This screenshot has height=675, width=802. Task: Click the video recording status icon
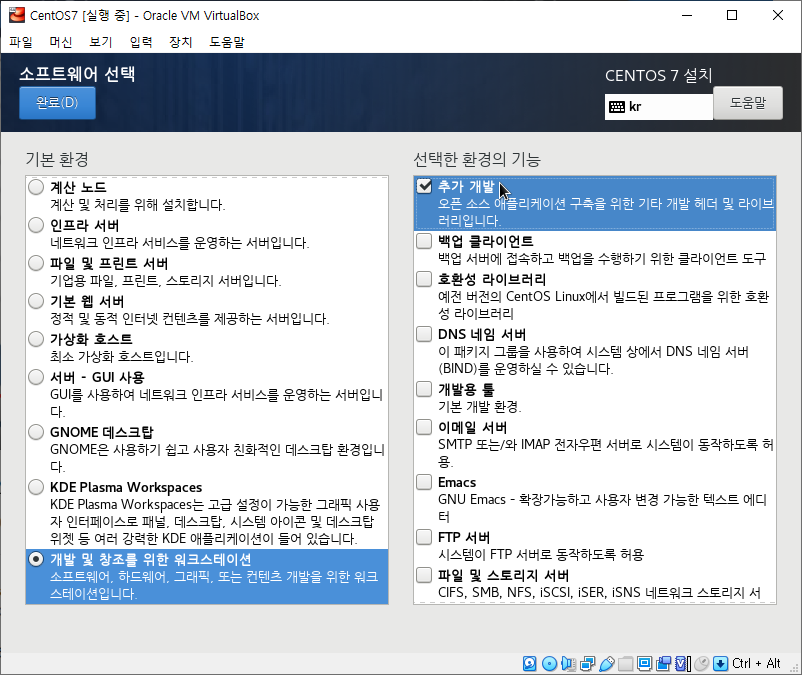click(664, 663)
